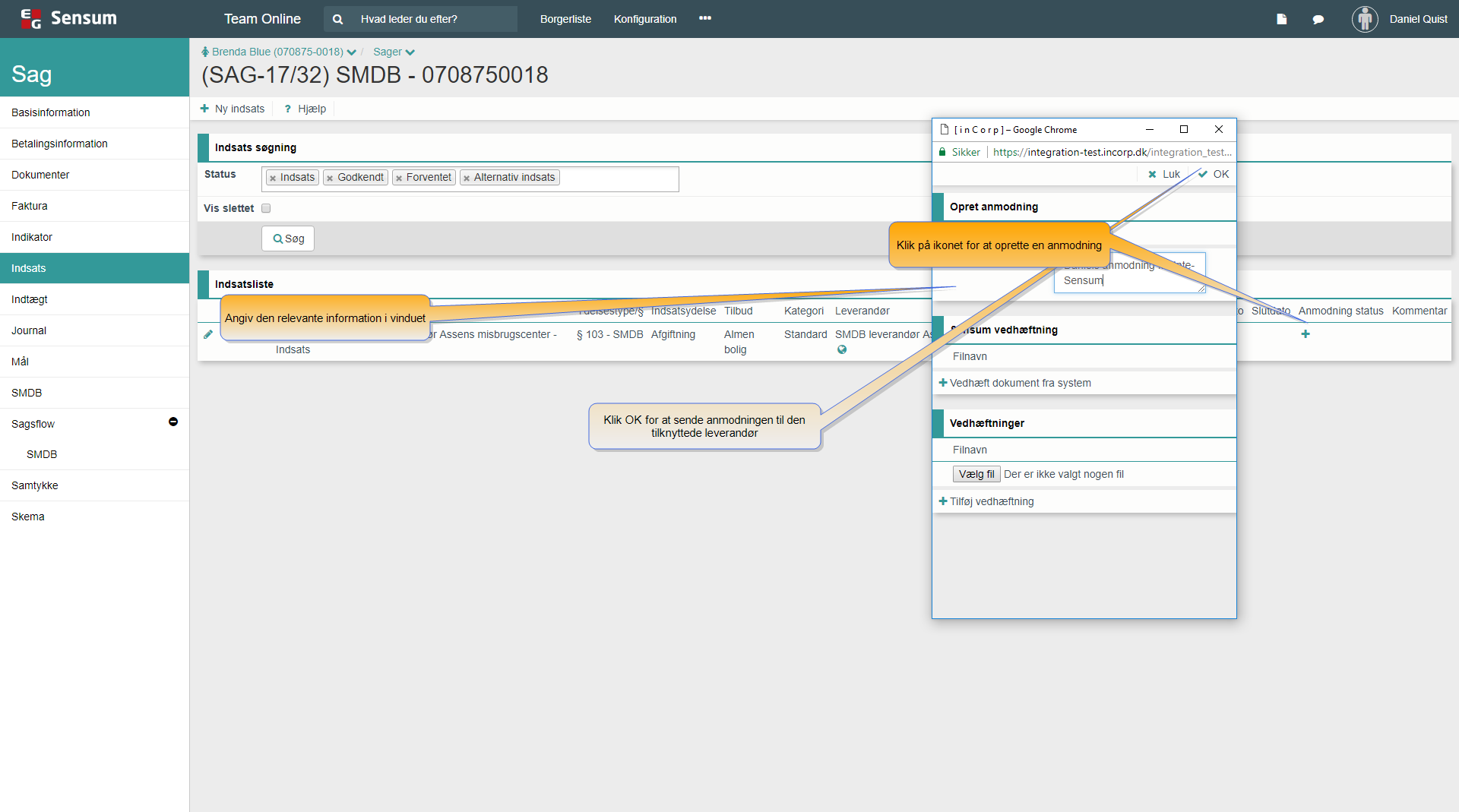Click the pencil edit icon in Indsatsliste row

(208, 334)
